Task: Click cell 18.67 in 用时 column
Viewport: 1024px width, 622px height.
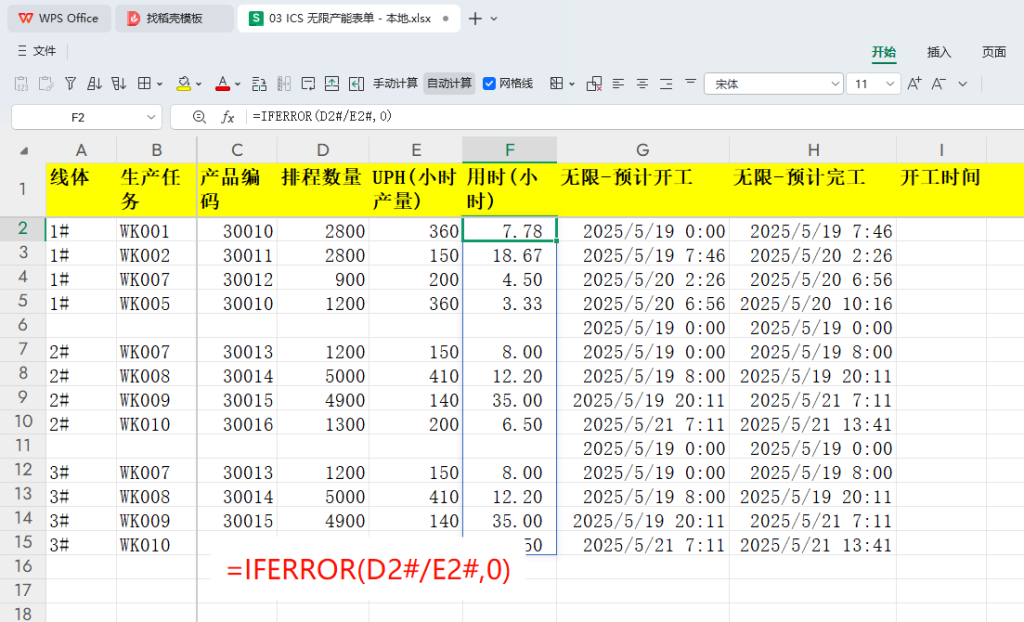Action: [x=509, y=255]
